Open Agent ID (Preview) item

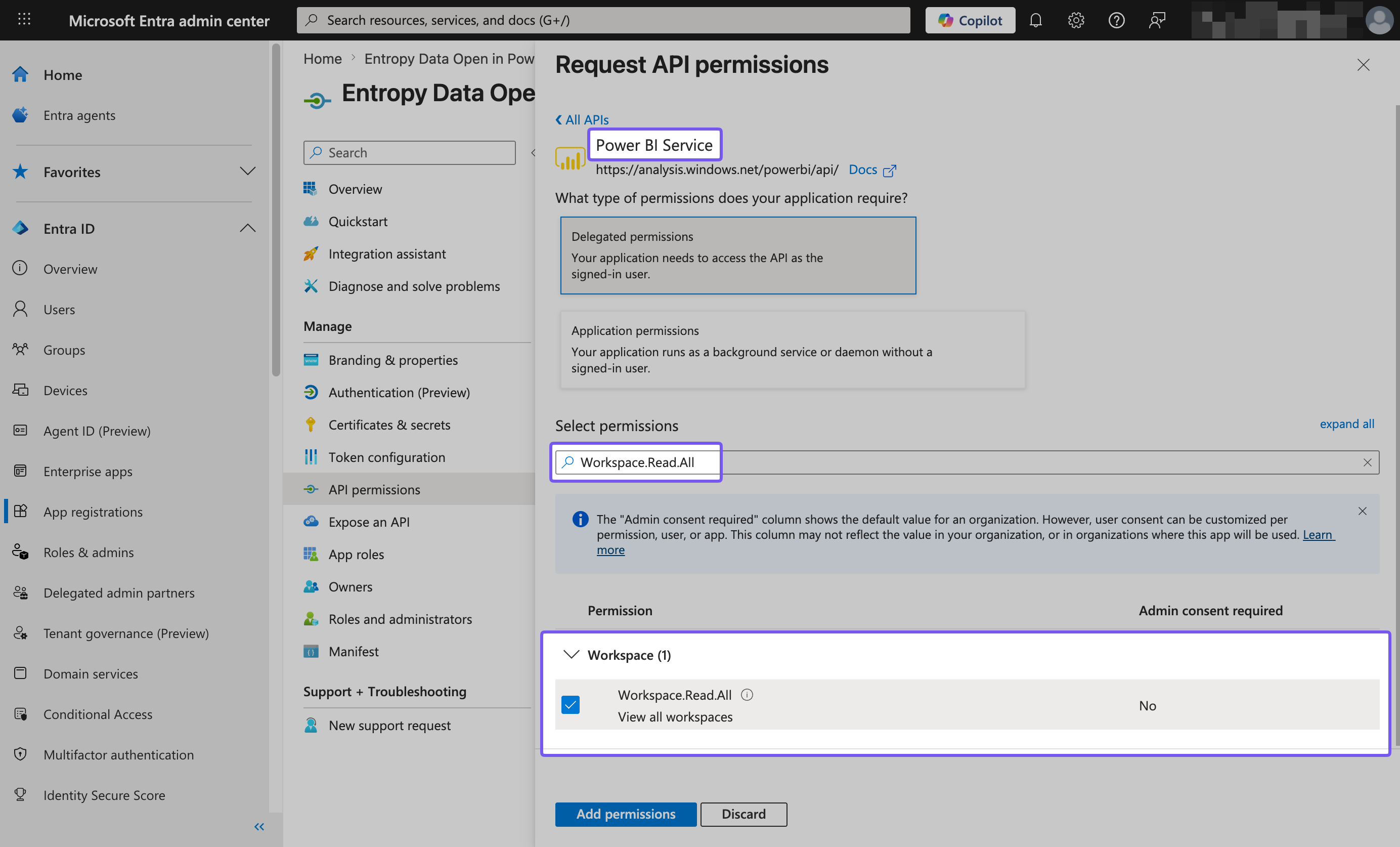point(97,430)
